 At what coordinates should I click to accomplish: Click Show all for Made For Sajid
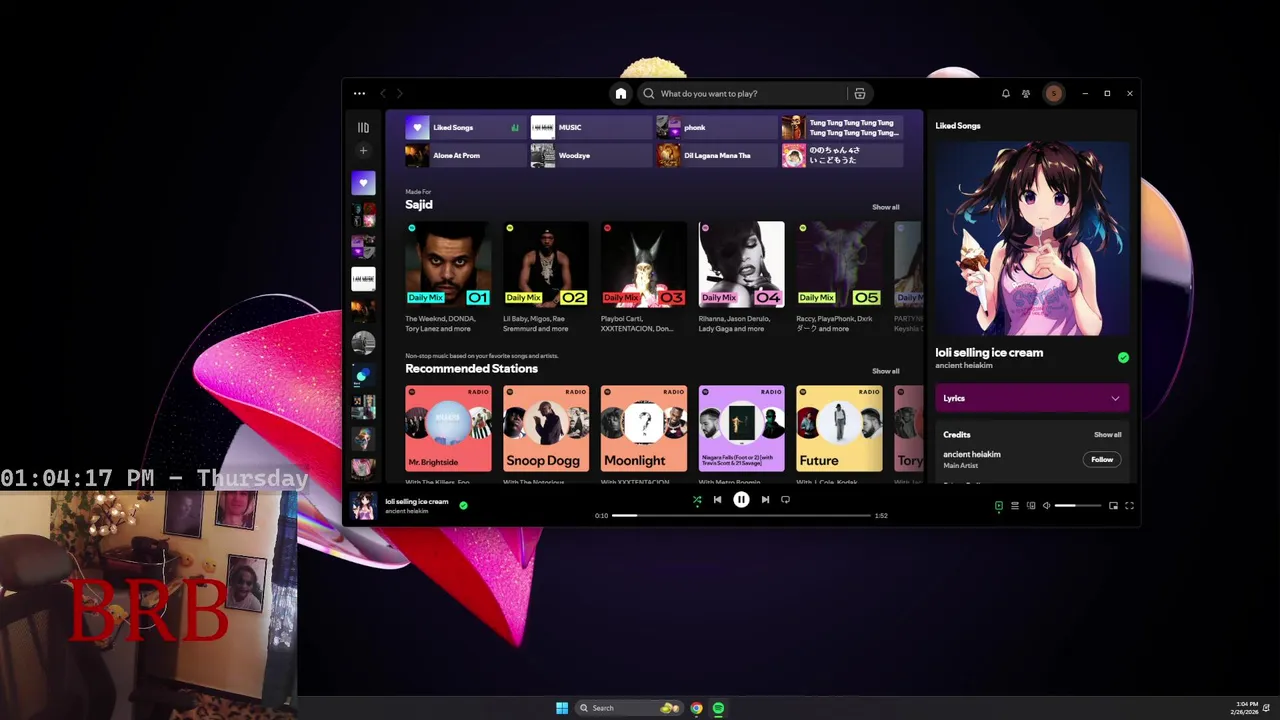885,207
